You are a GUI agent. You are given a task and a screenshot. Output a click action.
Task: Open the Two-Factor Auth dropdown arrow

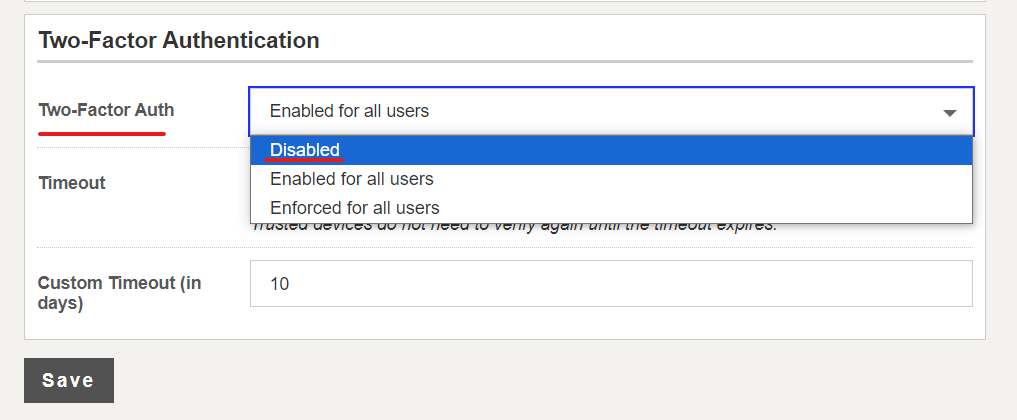pyautogui.click(x=950, y=113)
